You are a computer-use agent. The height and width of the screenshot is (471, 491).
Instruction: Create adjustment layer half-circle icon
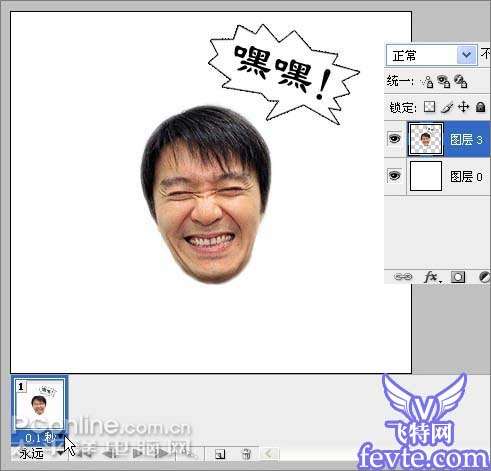click(484, 277)
